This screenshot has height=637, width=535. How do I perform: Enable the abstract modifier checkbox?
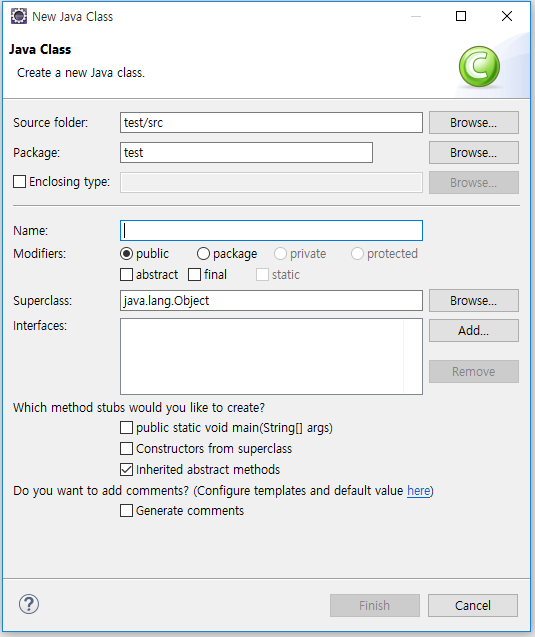pos(126,275)
